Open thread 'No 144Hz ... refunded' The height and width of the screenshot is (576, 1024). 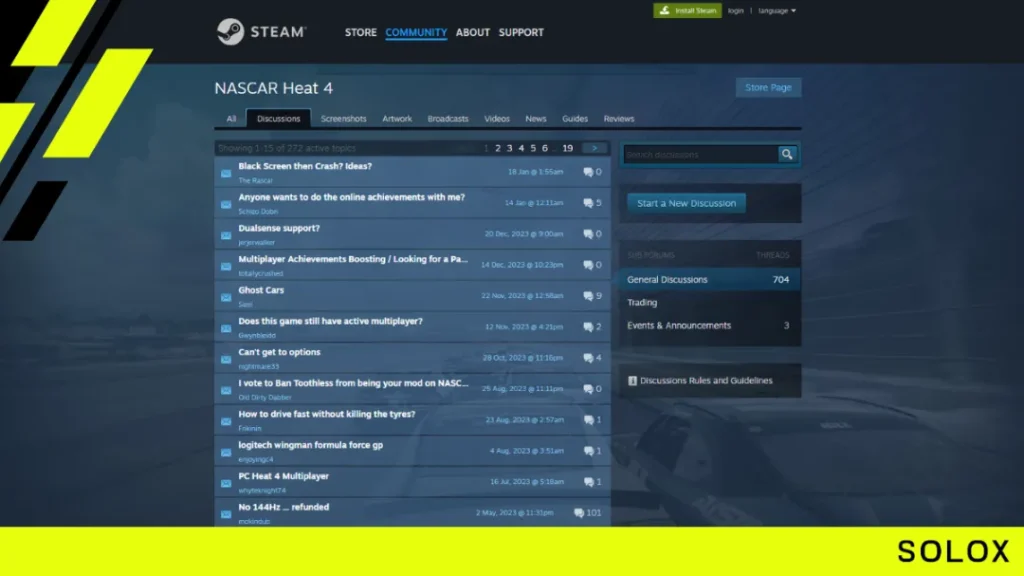tap(283, 507)
